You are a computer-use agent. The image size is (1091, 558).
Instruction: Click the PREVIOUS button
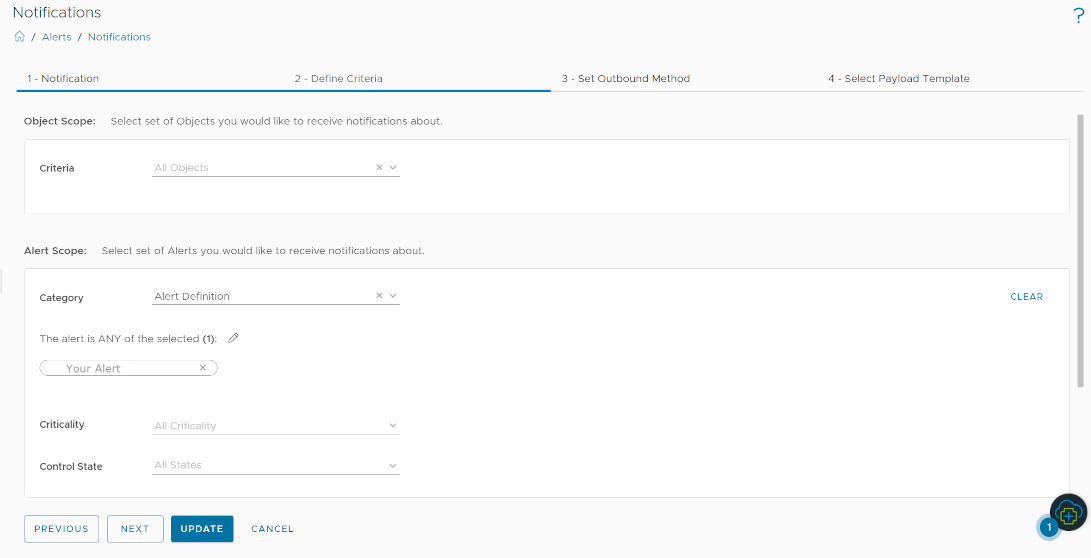(61, 529)
